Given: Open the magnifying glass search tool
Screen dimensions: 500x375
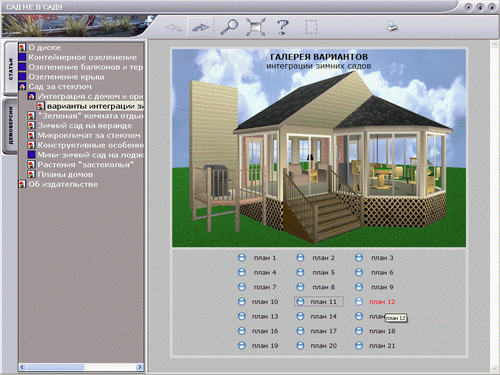Looking at the screenshot, I should [229, 27].
